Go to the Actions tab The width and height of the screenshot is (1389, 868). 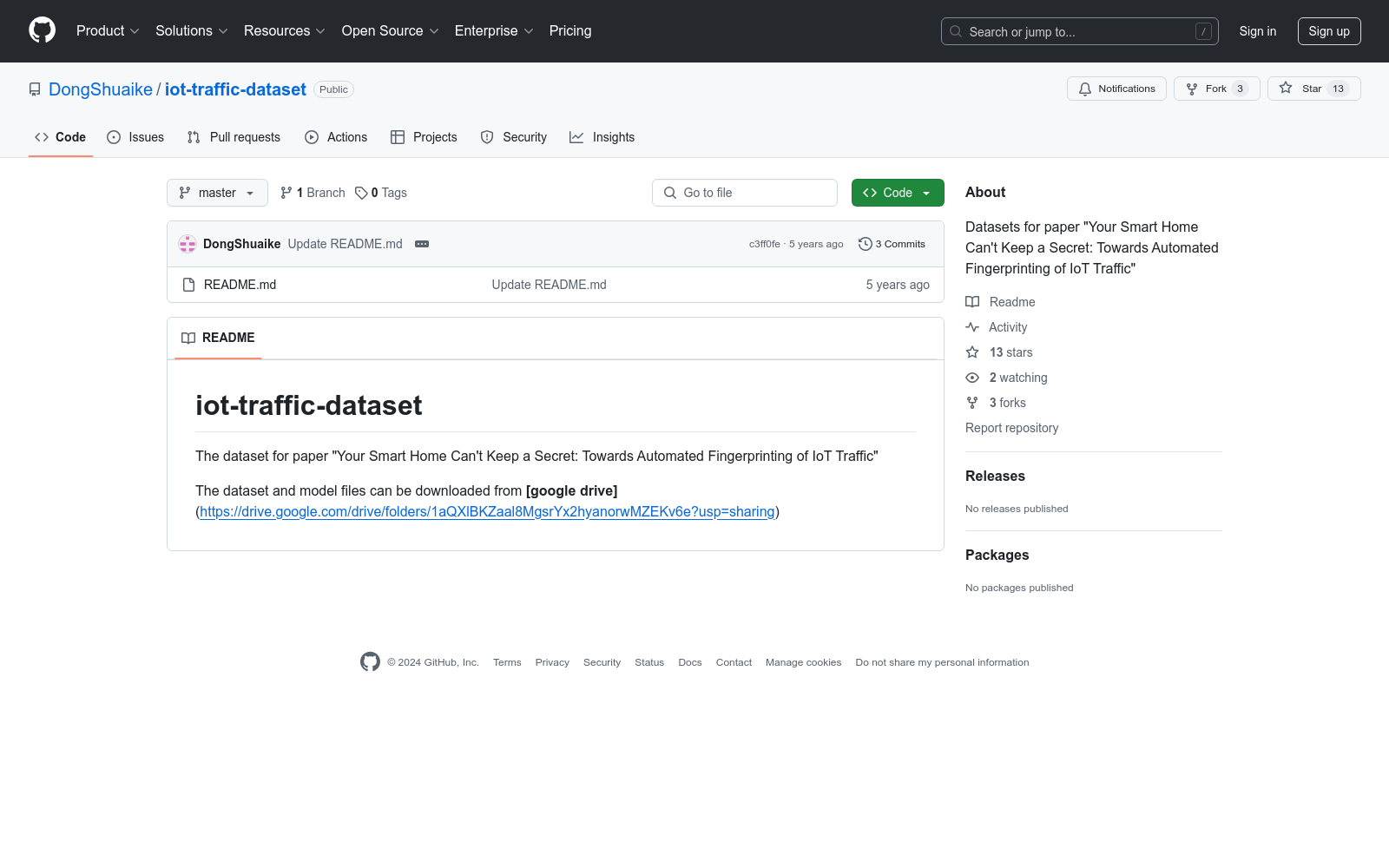(x=336, y=137)
